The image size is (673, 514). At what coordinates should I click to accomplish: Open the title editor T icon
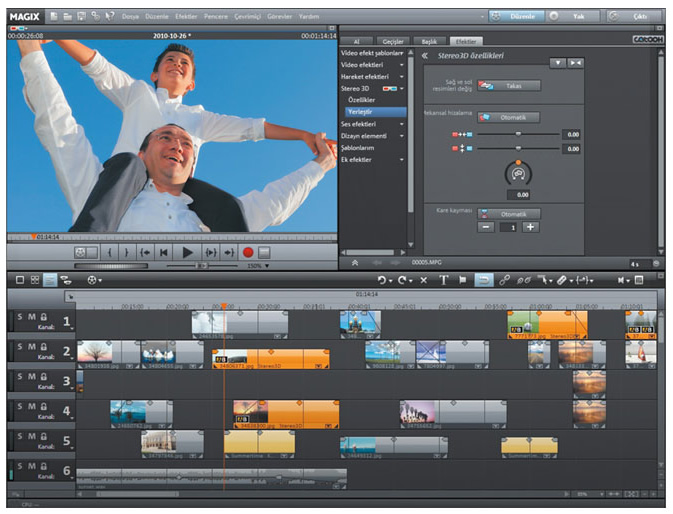[x=443, y=280]
